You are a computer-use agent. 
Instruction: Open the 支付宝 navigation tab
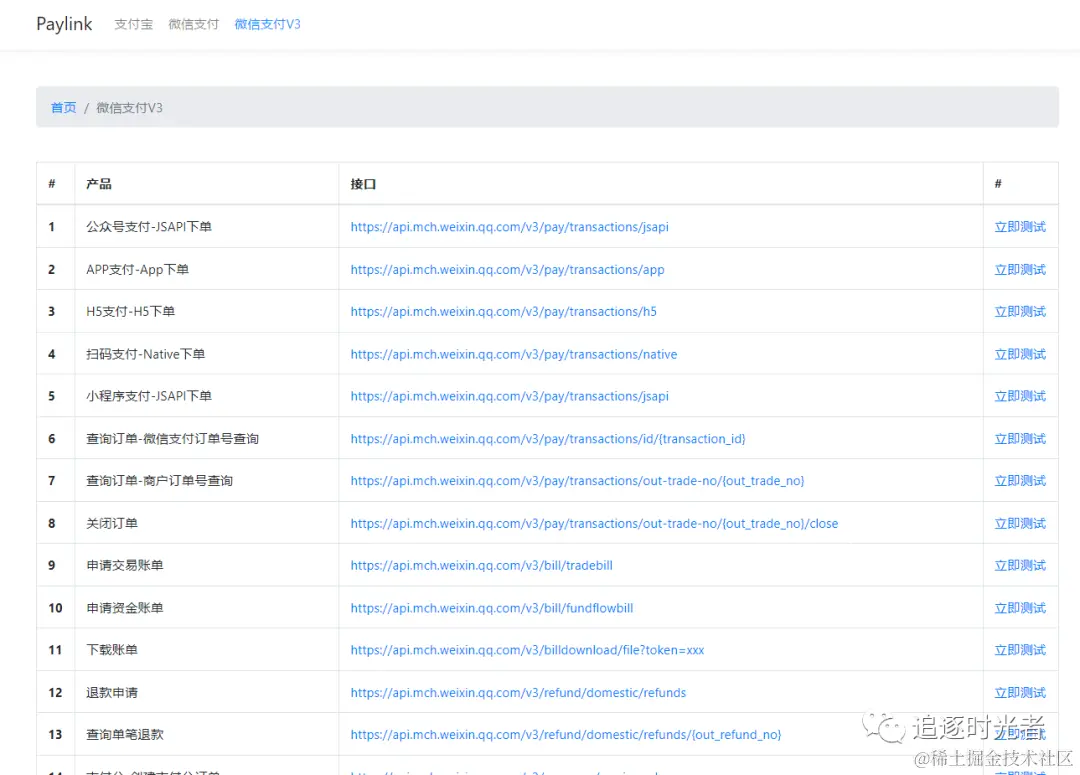133,24
